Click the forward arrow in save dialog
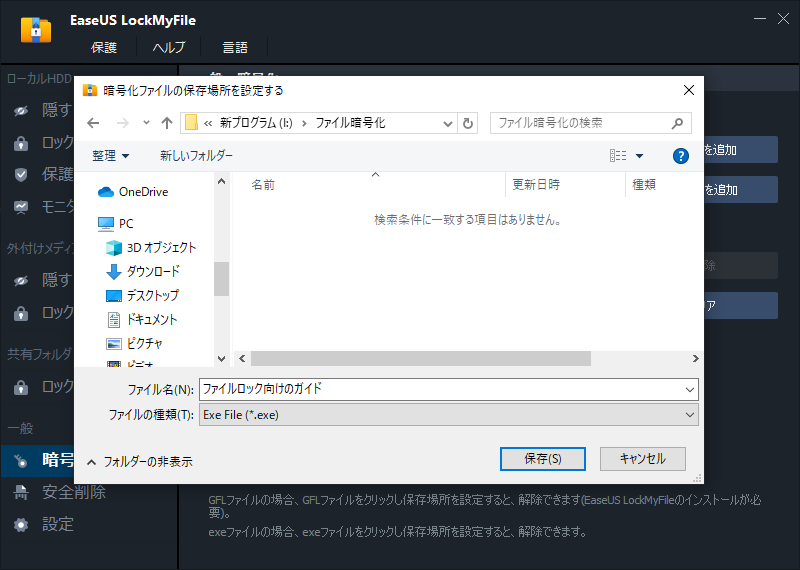Image resolution: width=800 pixels, height=570 pixels. [122, 123]
